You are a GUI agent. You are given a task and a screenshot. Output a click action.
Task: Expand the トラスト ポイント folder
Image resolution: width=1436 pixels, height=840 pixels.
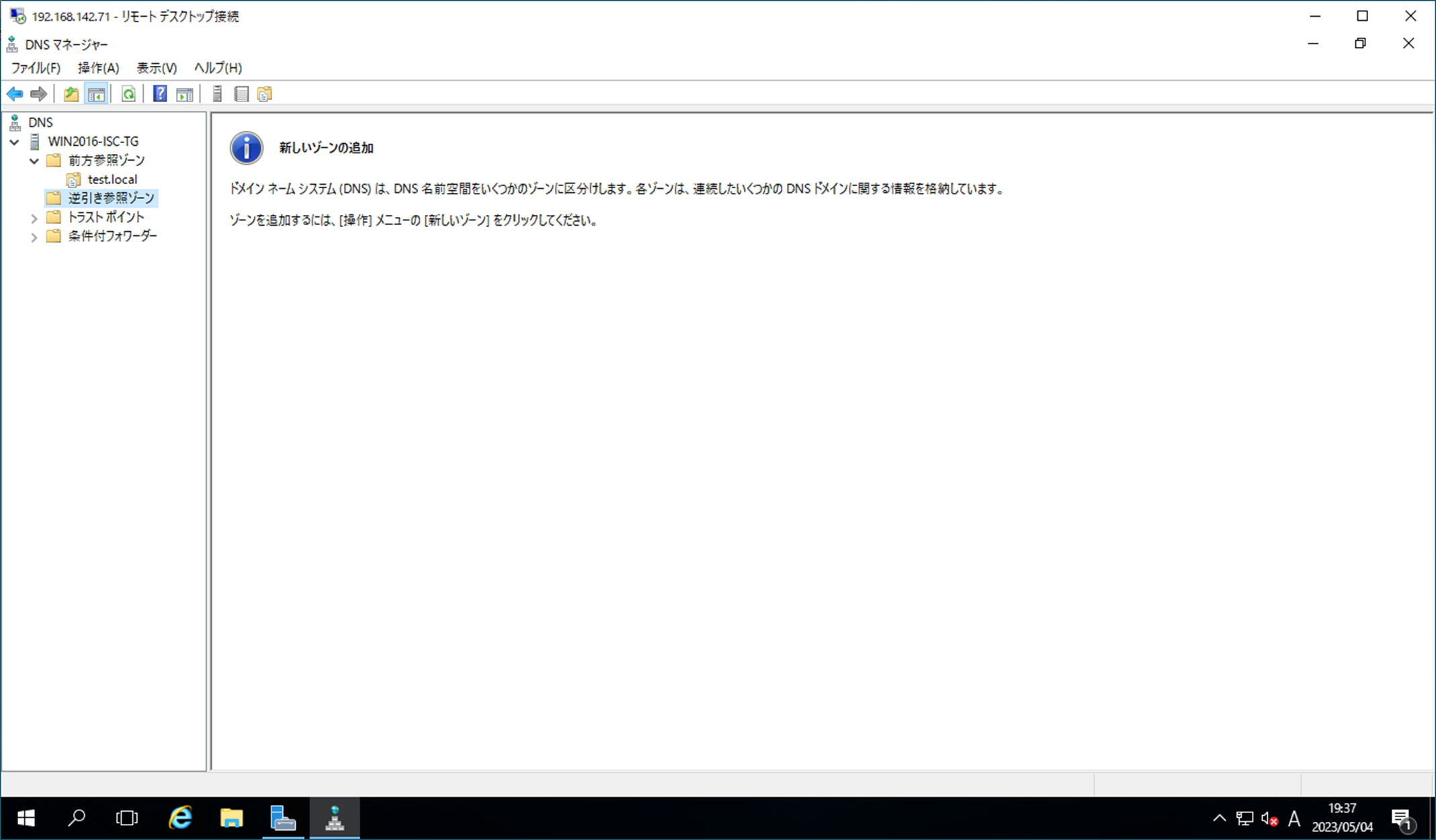point(34,218)
